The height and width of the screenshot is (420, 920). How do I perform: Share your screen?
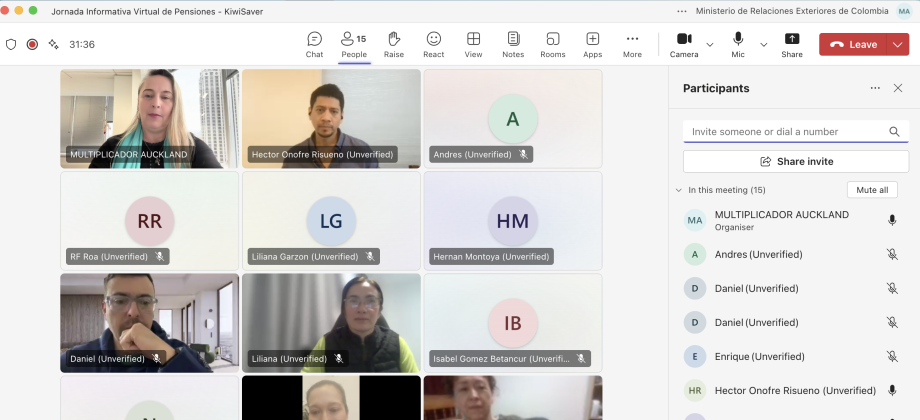point(792,45)
